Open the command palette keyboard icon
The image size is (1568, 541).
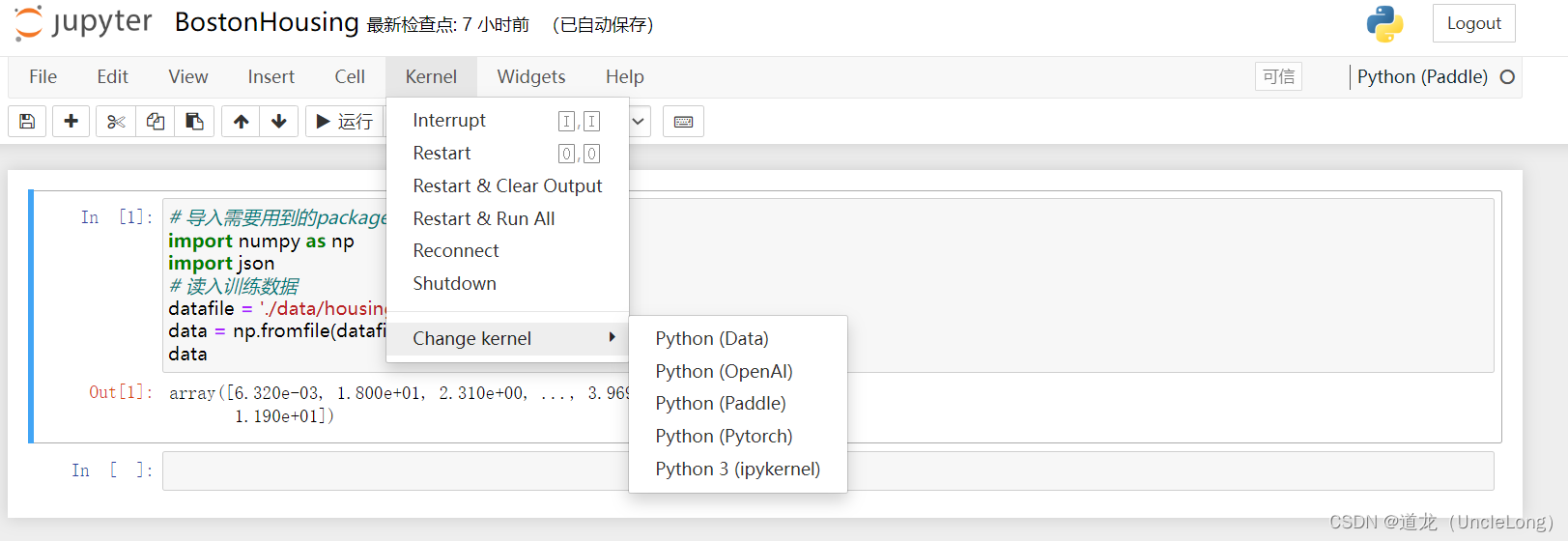pyautogui.click(x=683, y=122)
